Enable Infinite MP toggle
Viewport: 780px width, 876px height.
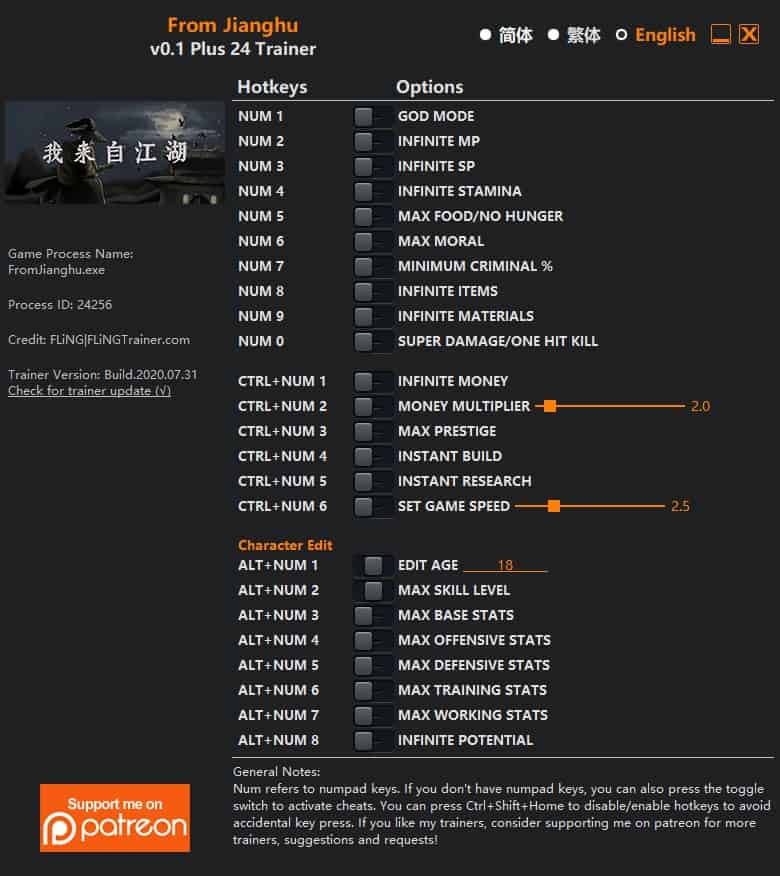[373, 141]
